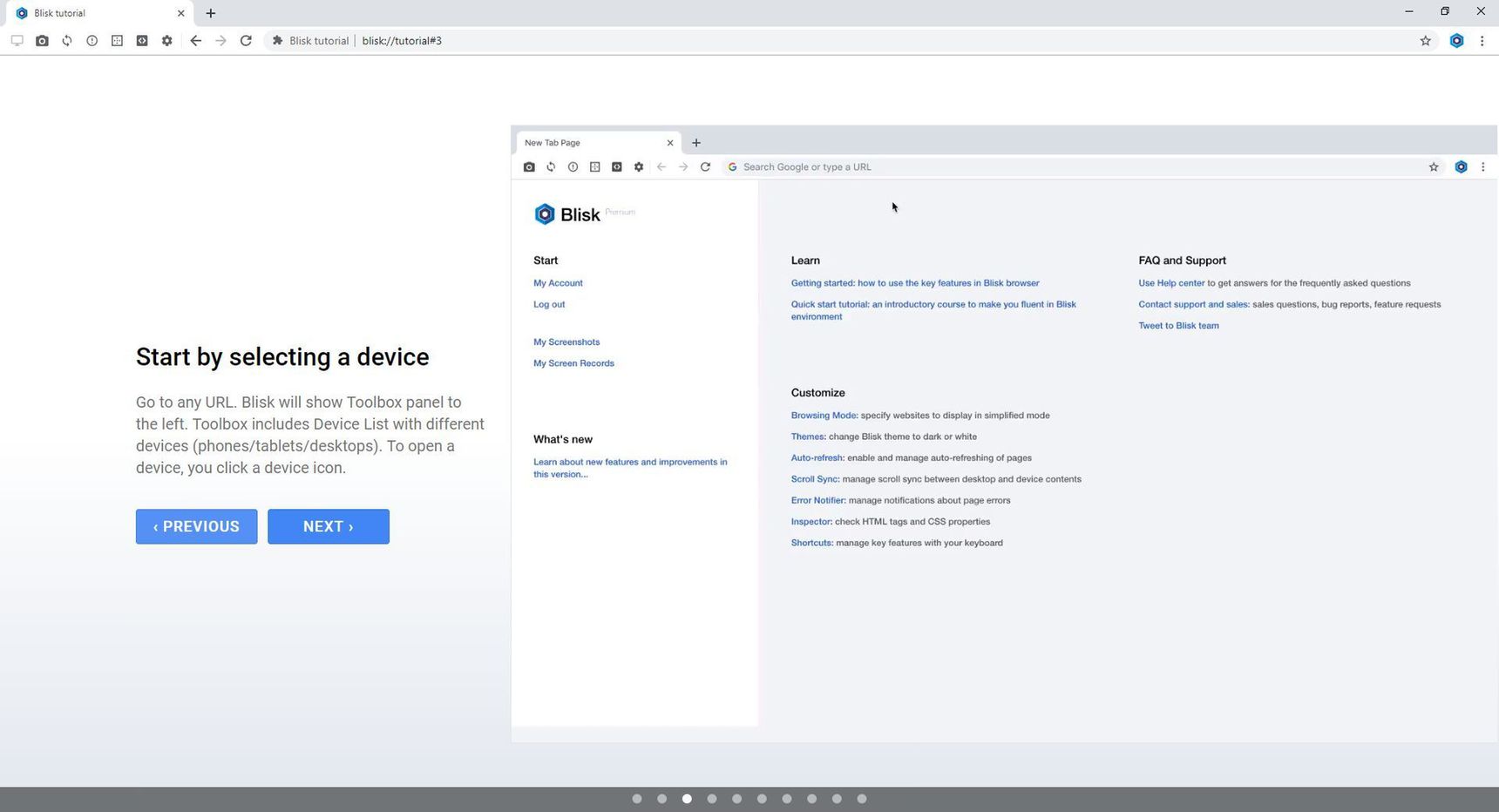The image size is (1499, 812).
Task: Bookmark this page with main star icon
Action: 1426,41
